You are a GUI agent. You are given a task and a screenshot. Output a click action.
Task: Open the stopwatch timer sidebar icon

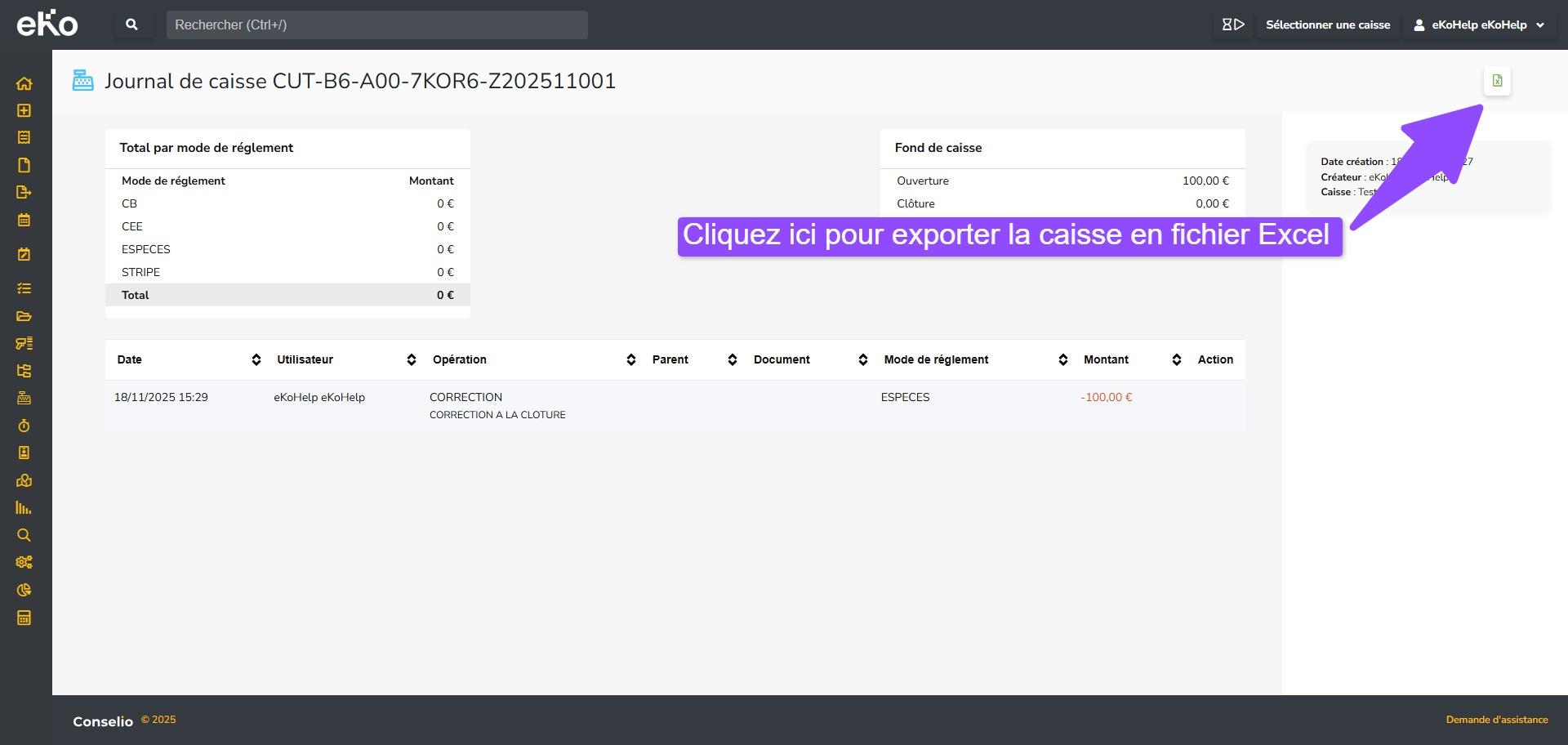(24, 426)
